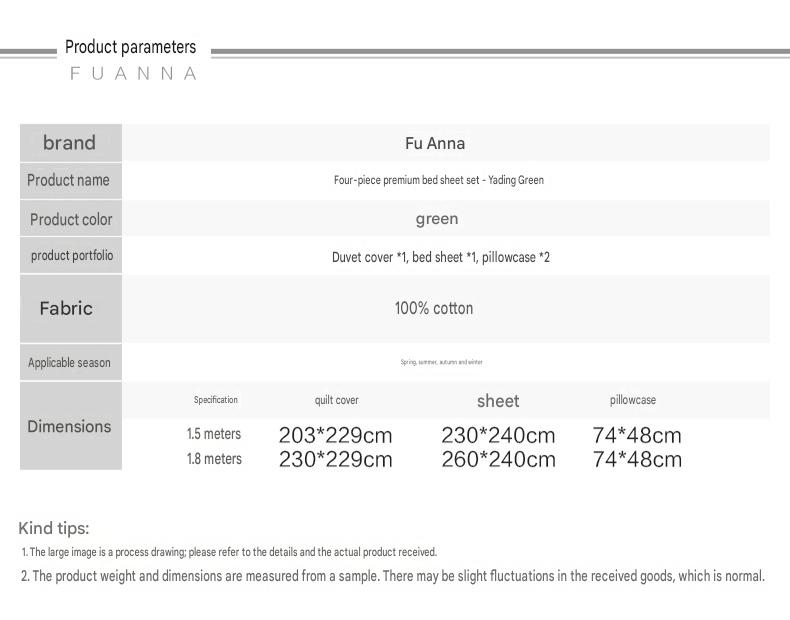Click the Fu Anna brand value
The image size is (790, 620).
(x=435, y=143)
